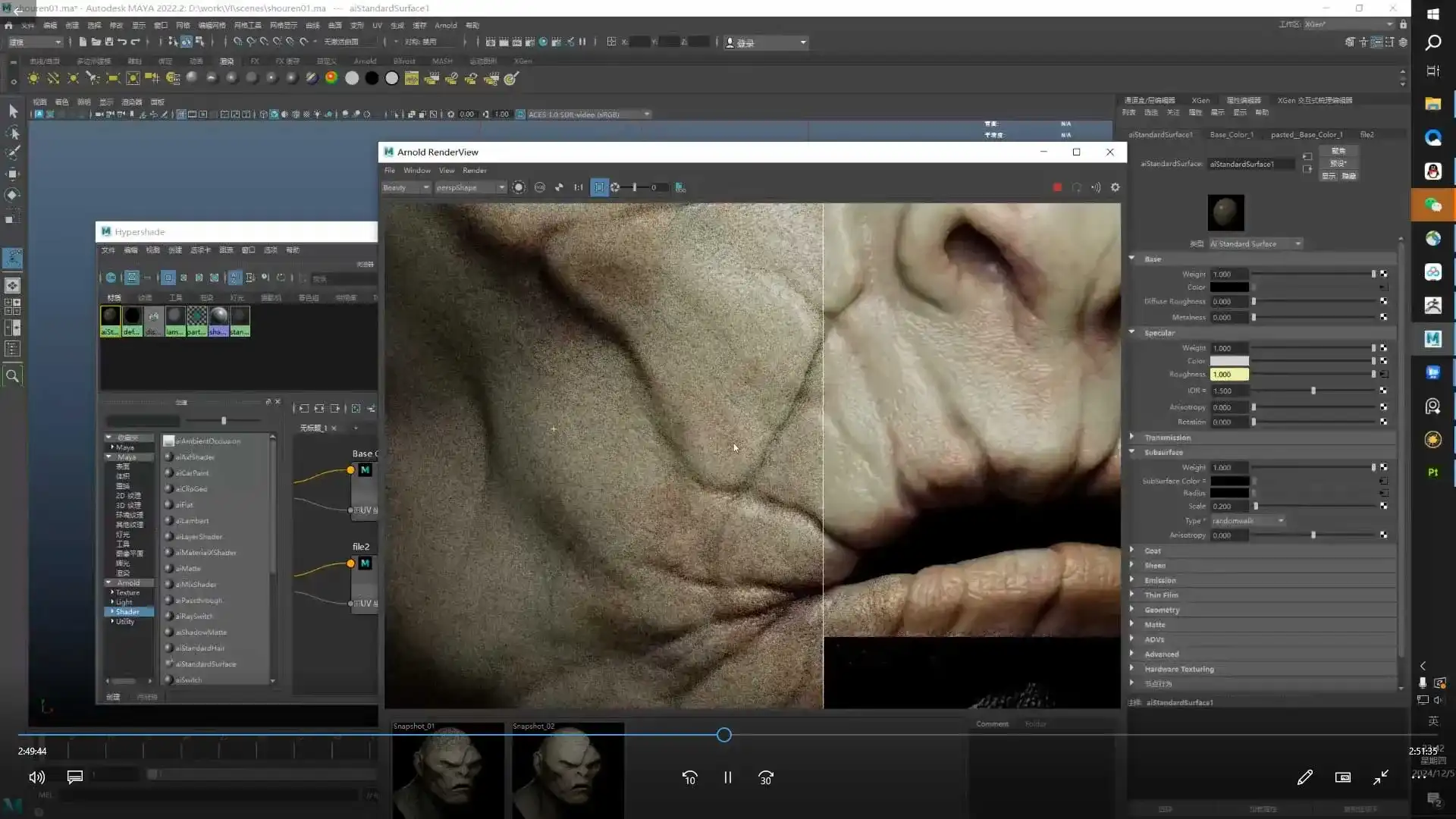Select Shader under Arnold category tree
The height and width of the screenshot is (819, 1456).
pos(127,612)
